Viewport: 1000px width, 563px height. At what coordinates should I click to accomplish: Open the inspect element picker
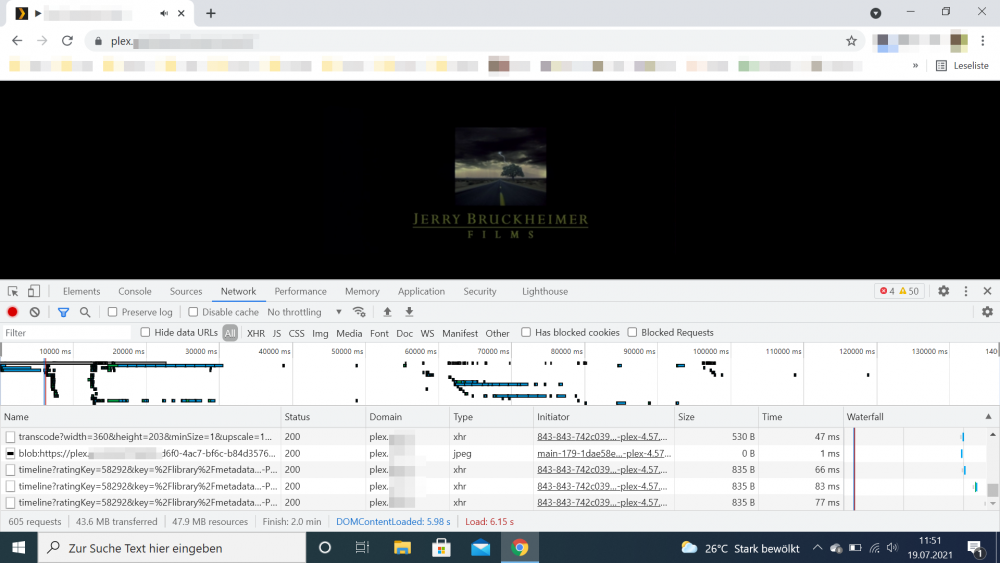(13, 291)
